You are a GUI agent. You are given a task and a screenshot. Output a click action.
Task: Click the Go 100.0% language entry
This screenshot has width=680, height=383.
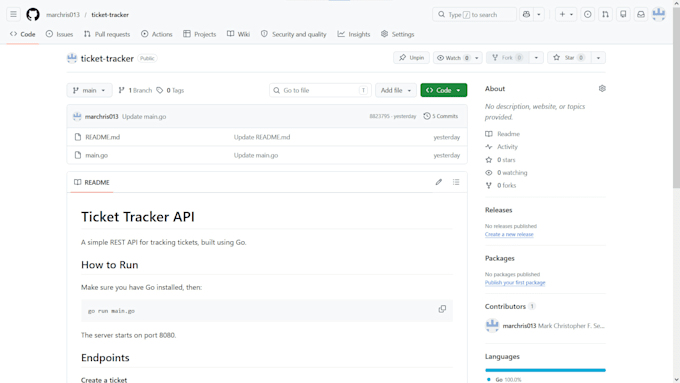coord(504,380)
